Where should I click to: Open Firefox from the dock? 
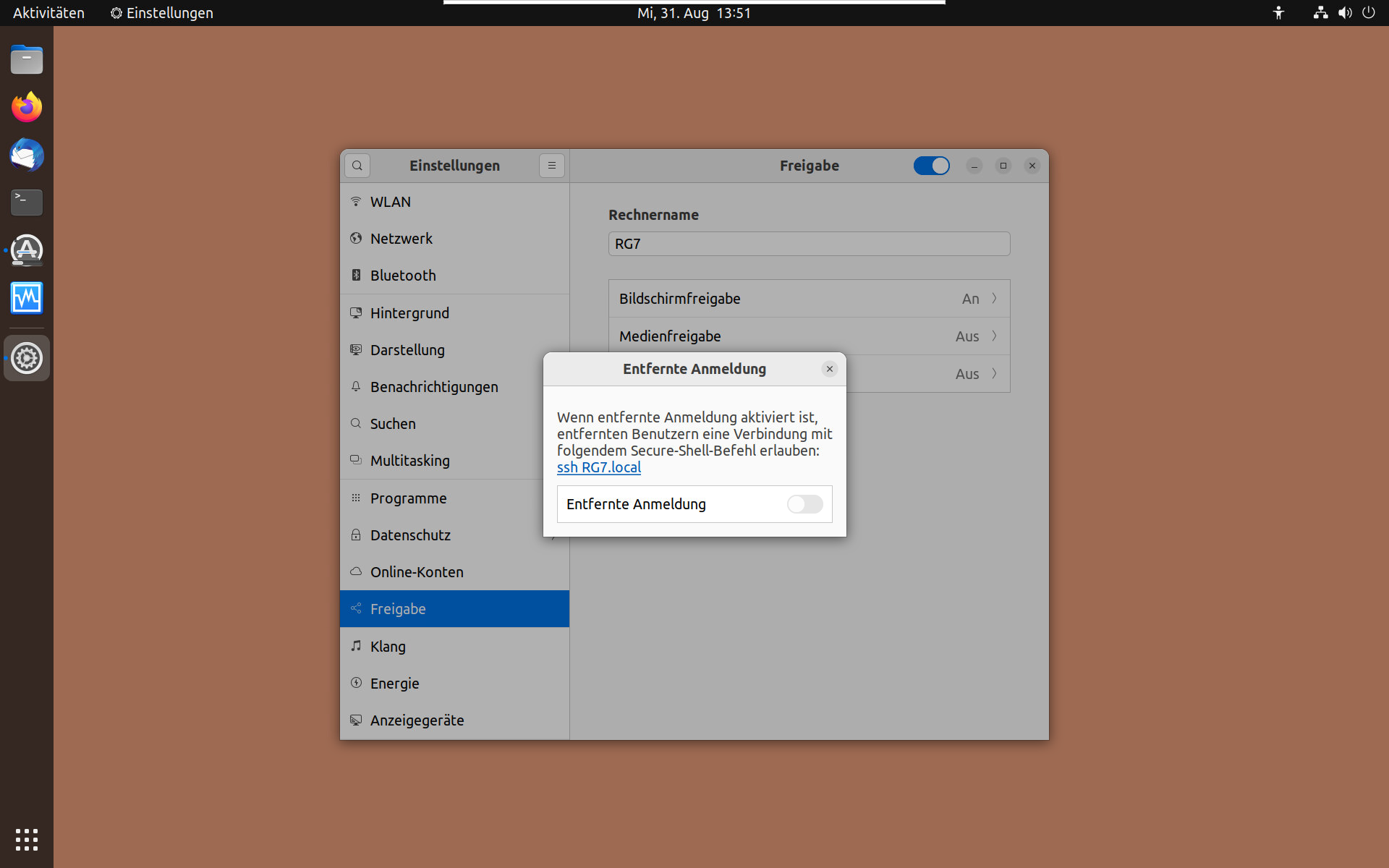(27, 108)
